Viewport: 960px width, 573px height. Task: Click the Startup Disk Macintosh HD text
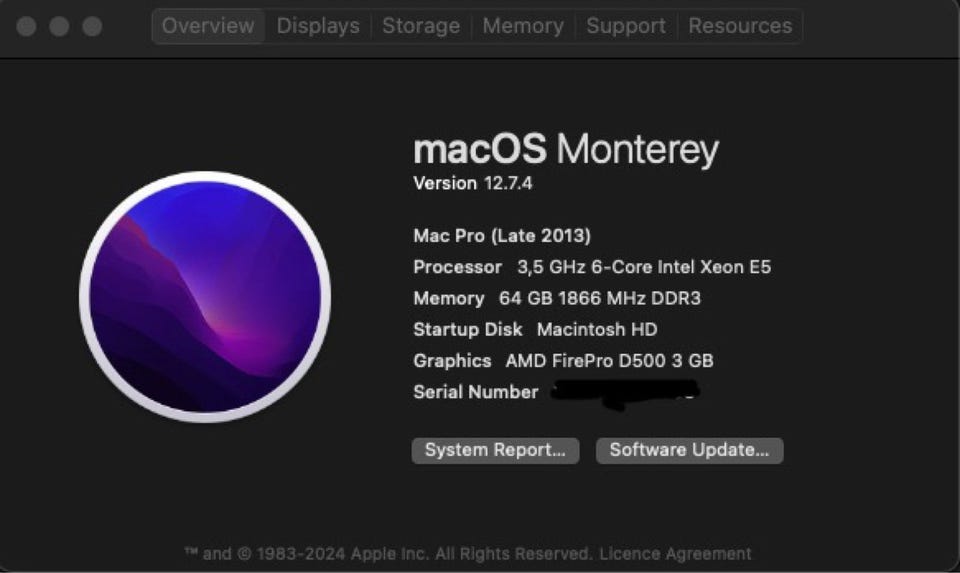pyautogui.click(x=535, y=329)
